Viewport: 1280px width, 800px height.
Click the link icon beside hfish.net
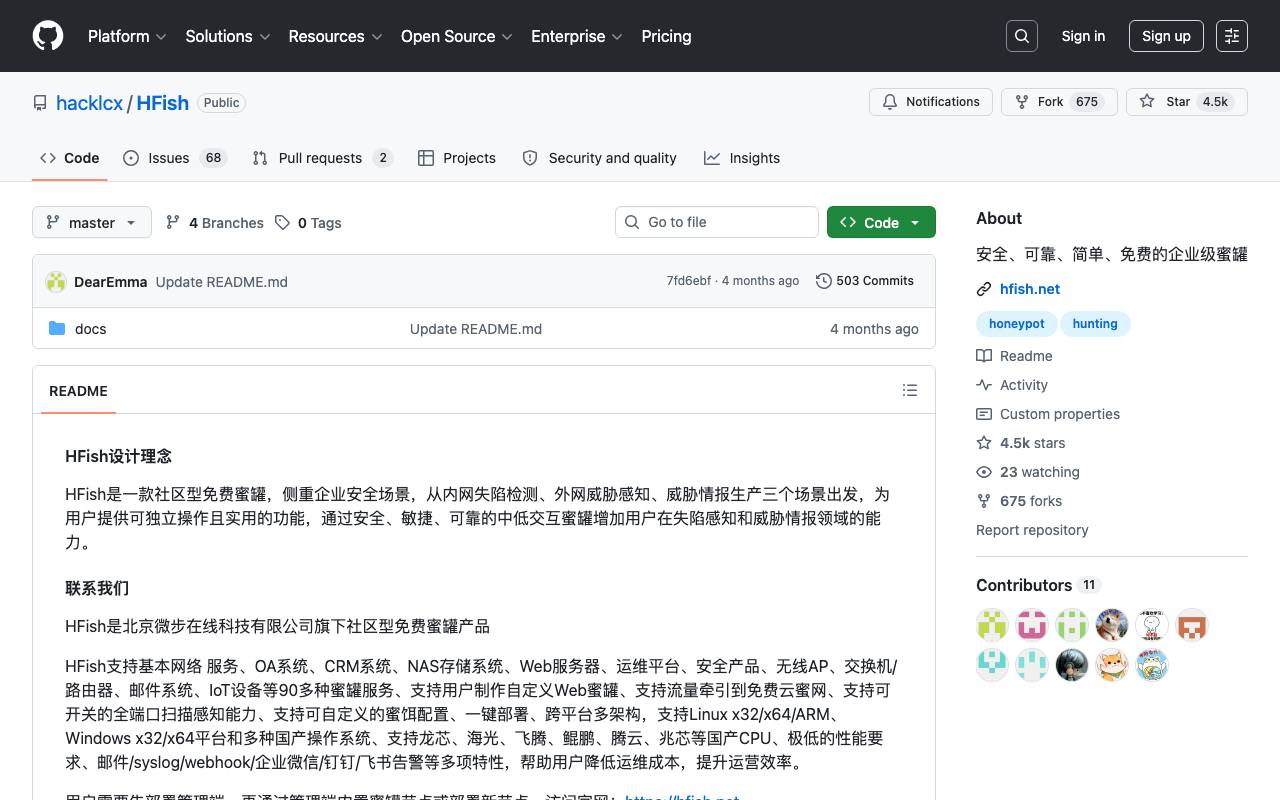pos(984,289)
